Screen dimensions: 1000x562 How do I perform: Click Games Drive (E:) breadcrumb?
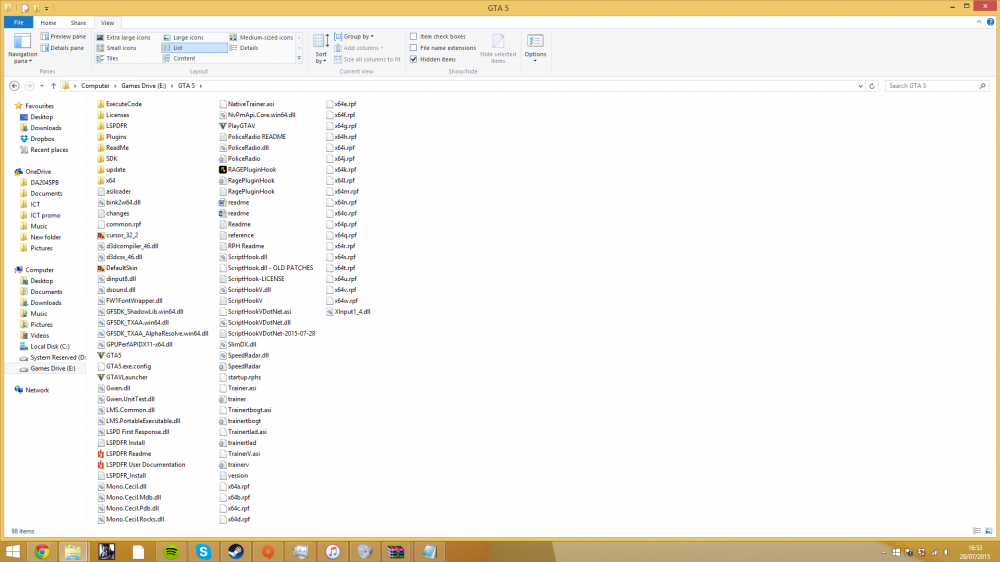click(143, 85)
